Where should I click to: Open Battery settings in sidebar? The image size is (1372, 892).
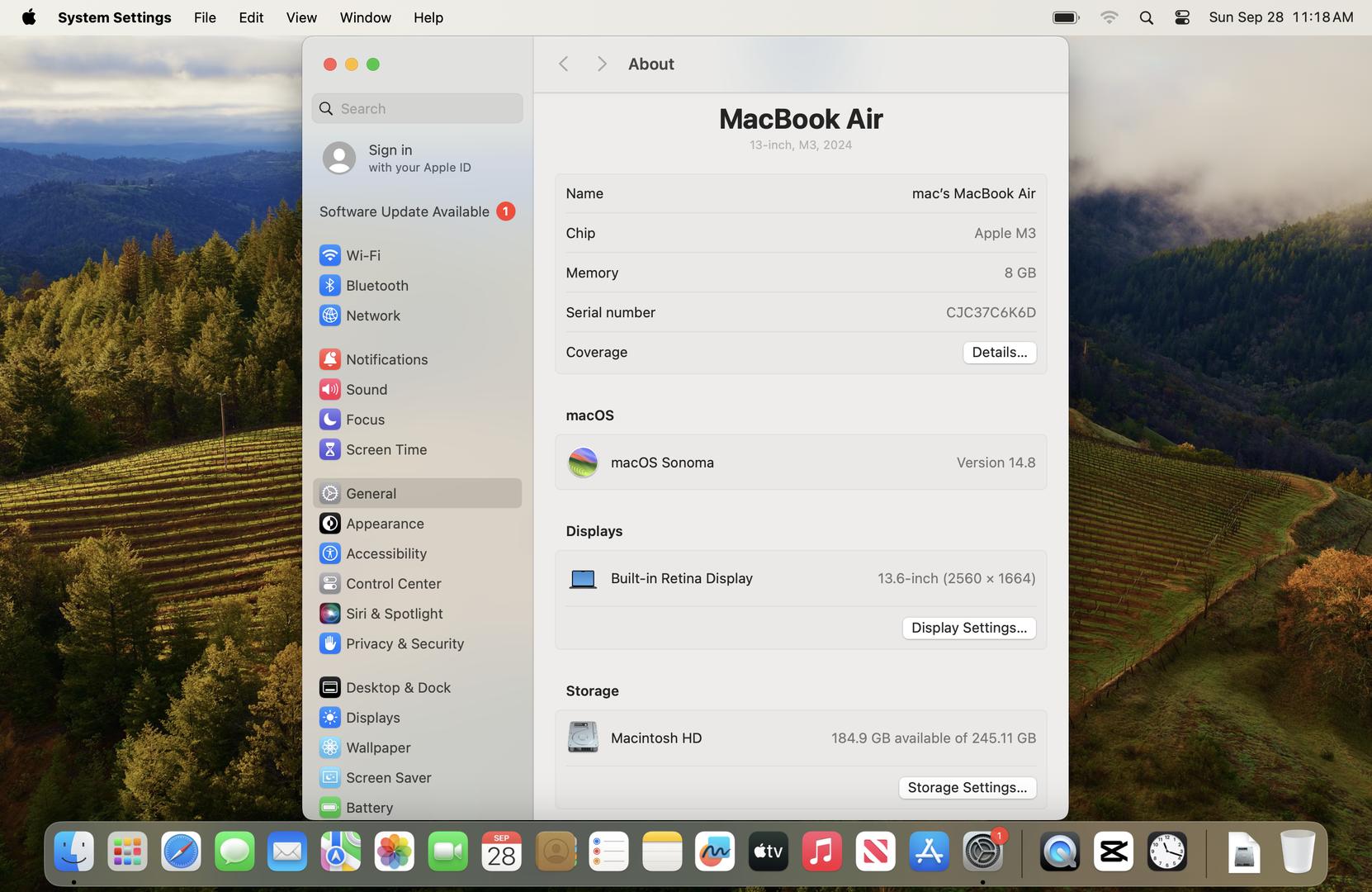[x=417, y=807]
